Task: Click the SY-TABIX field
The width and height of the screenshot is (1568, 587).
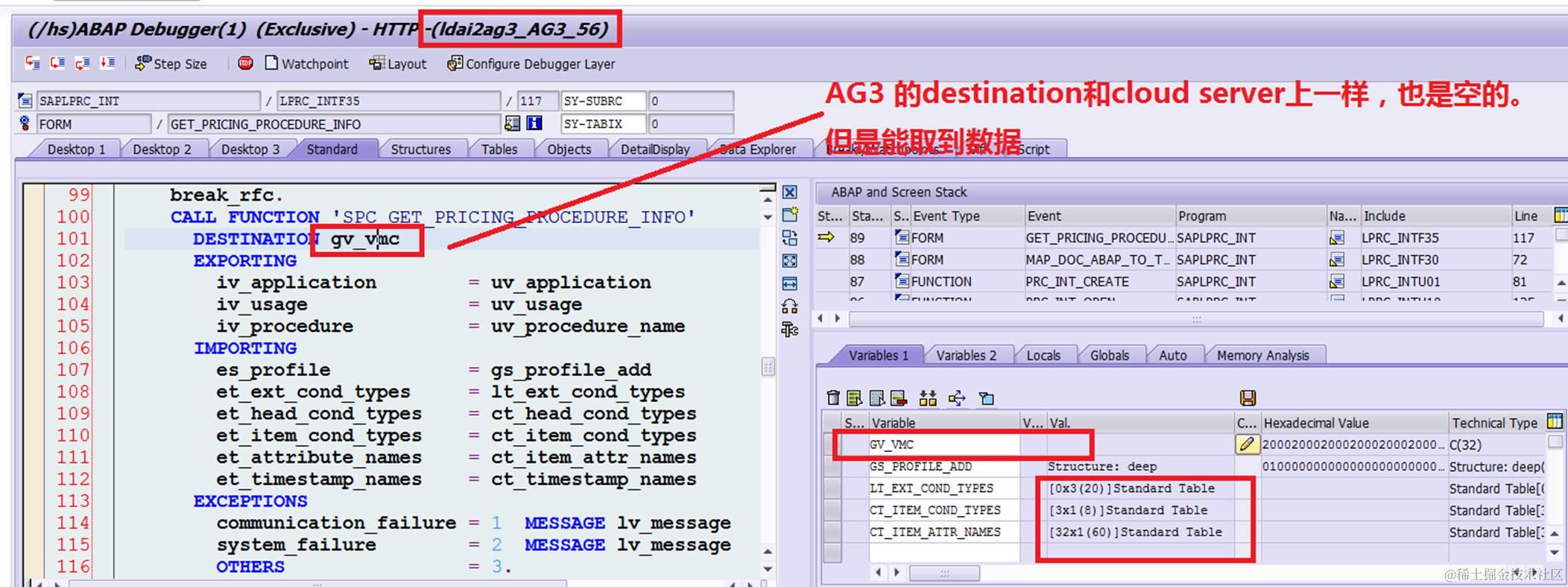Action: tap(603, 123)
